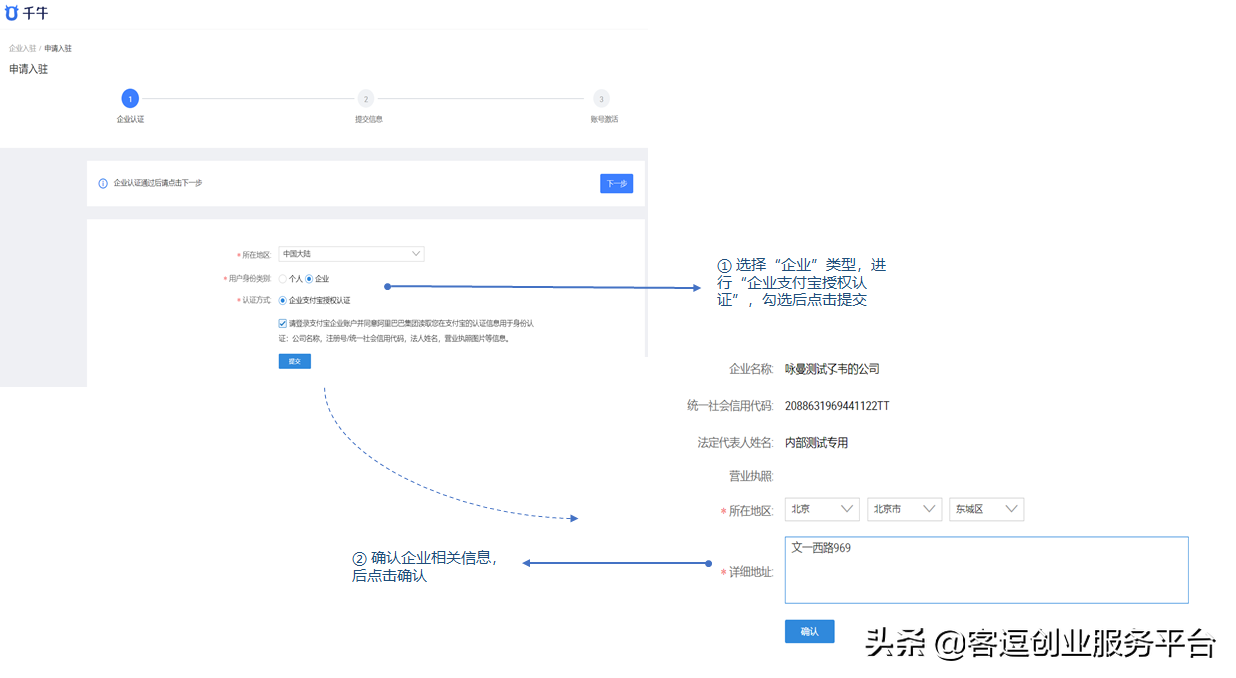
Task: Select the 企业支付宝授权认证 authentication option
Action: 283,299
